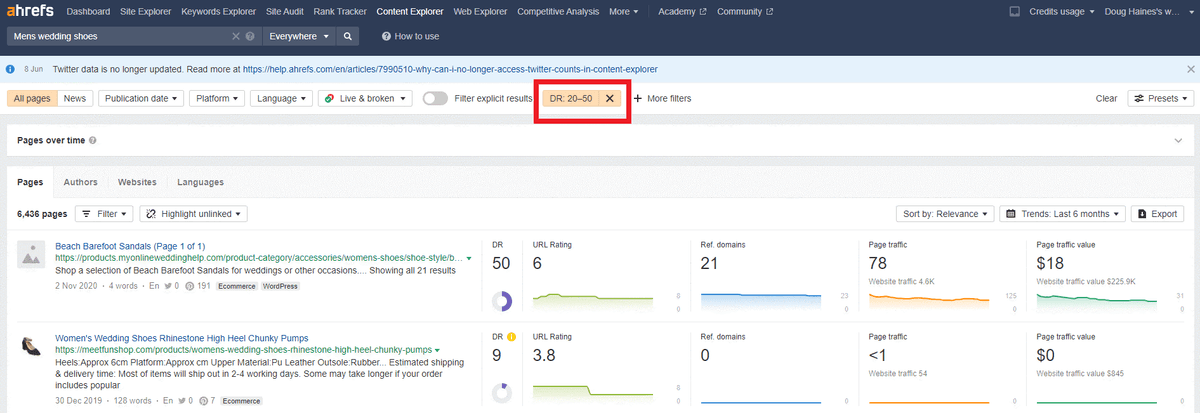1200x413 pixels.
Task: Expand URL dropdown arrow for meetfunshop result
Action: [438, 350]
